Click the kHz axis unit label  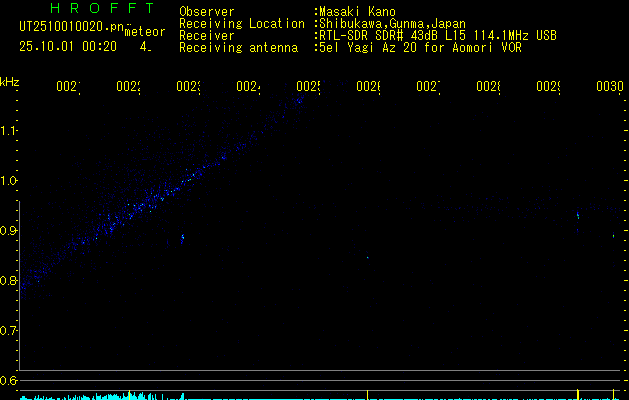tap(10, 82)
